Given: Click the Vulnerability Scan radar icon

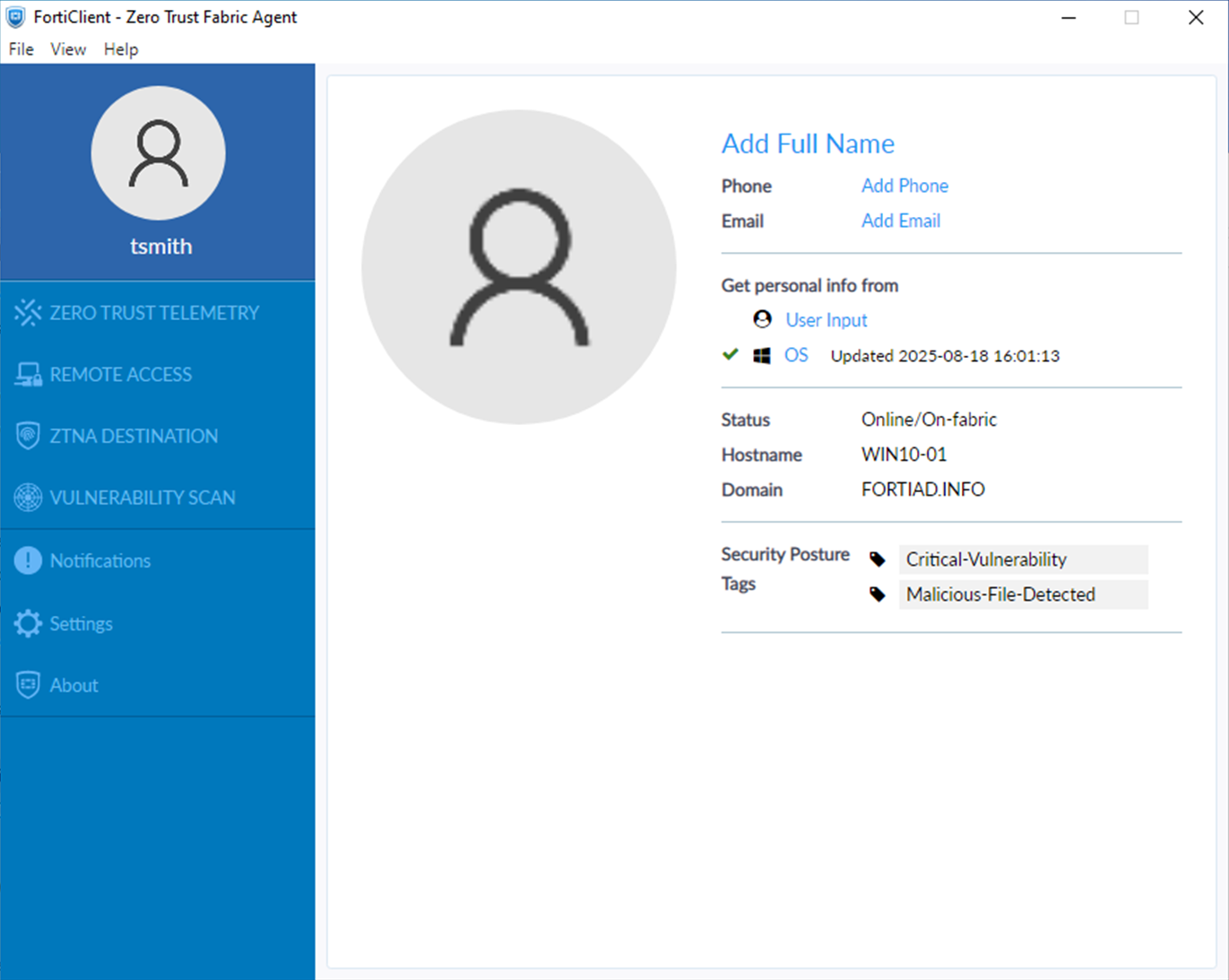Looking at the screenshot, I should click(x=28, y=498).
